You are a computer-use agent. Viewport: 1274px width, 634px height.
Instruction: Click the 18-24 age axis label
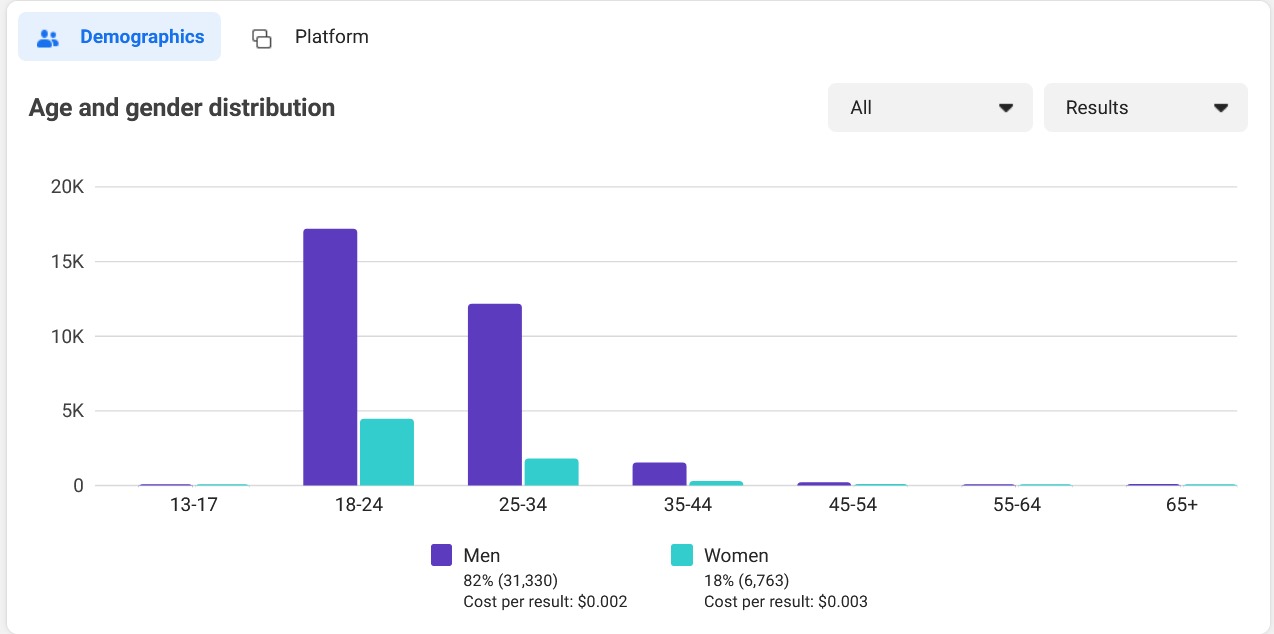tap(358, 505)
